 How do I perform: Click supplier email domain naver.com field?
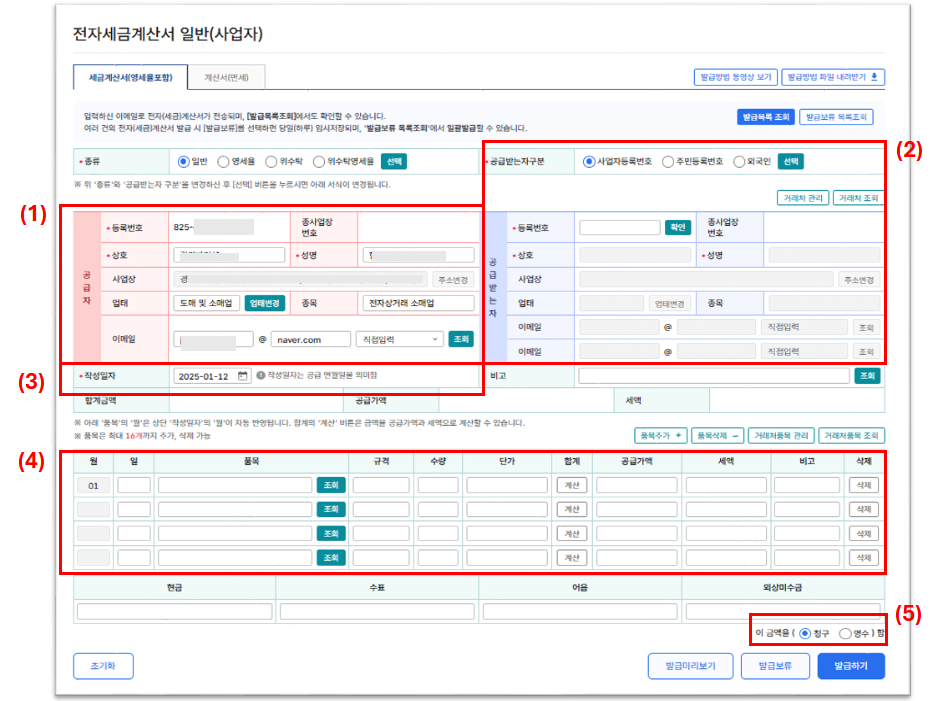tap(311, 339)
